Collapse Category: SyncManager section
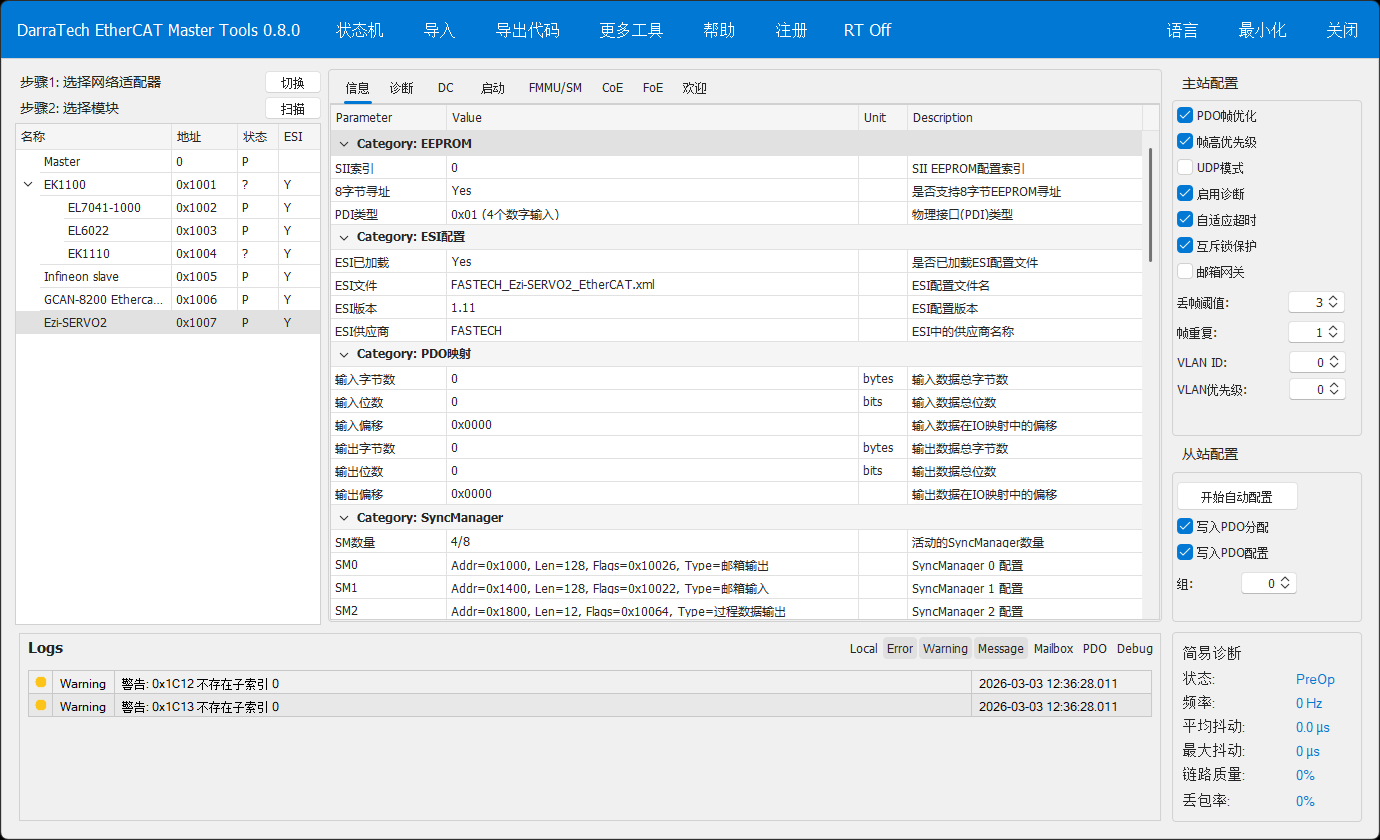The width and height of the screenshot is (1380, 840). pyautogui.click(x=344, y=518)
